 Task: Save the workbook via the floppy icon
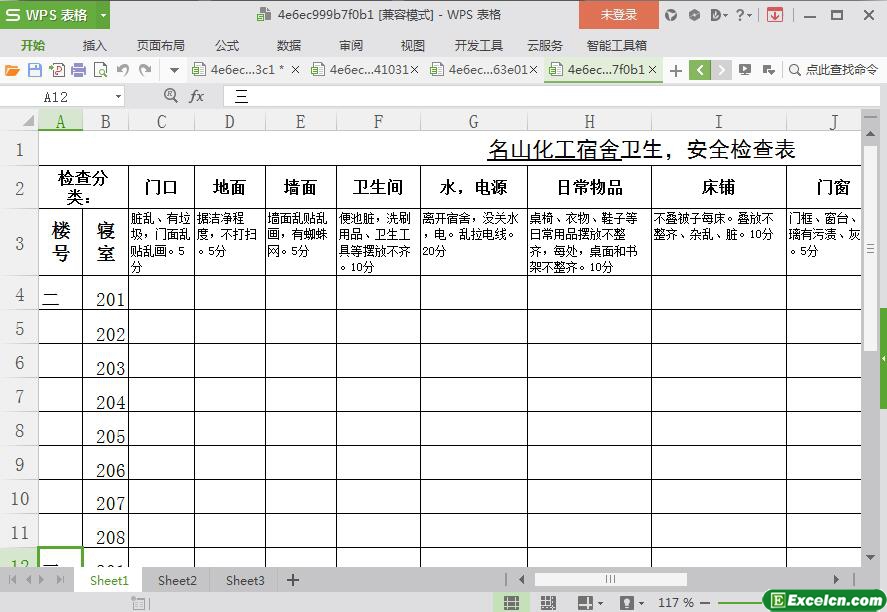pos(35,70)
